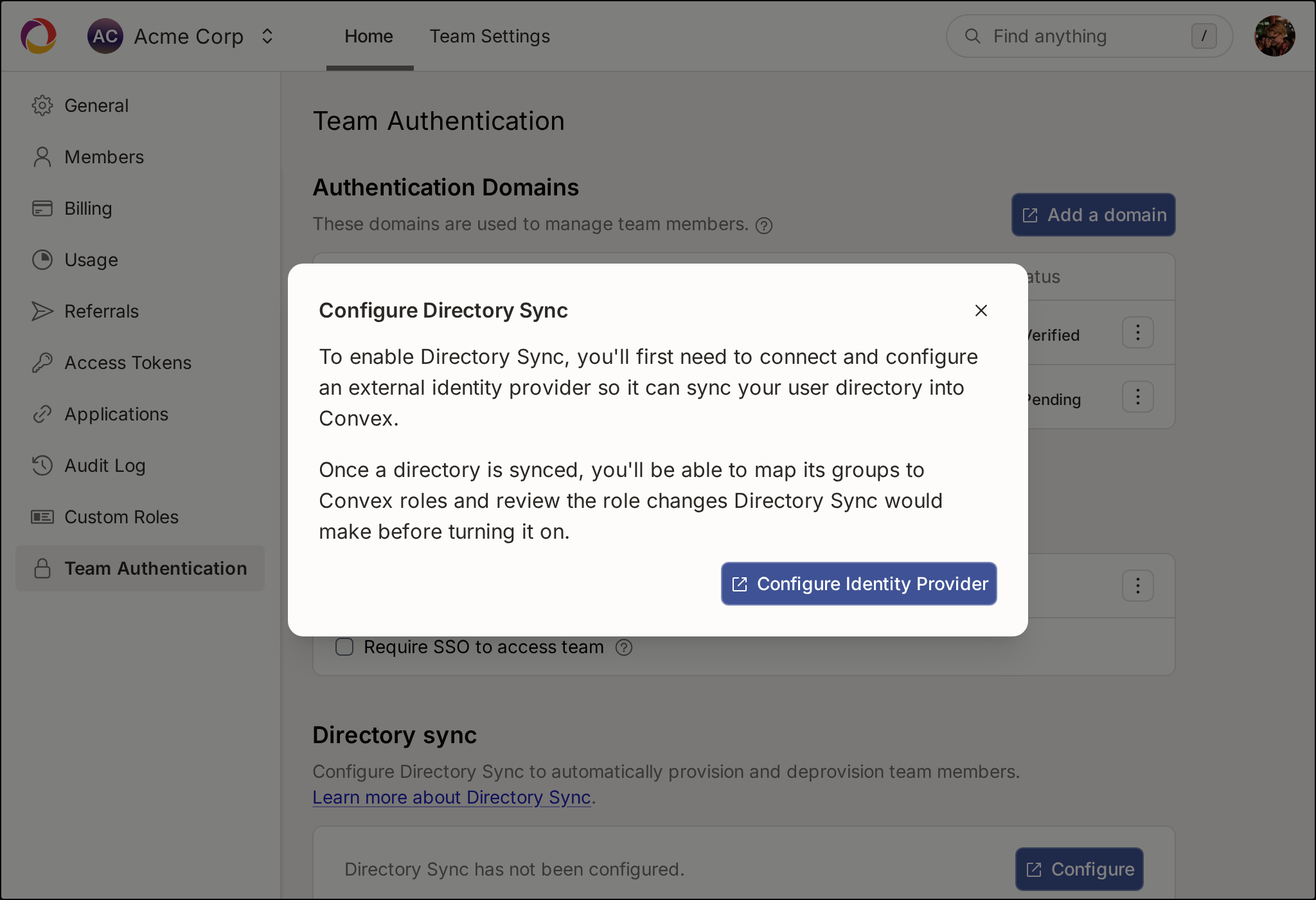This screenshot has height=900, width=1316.
Task: Open Access Tokens in sidebar
Action: click(x=140, y=363)
